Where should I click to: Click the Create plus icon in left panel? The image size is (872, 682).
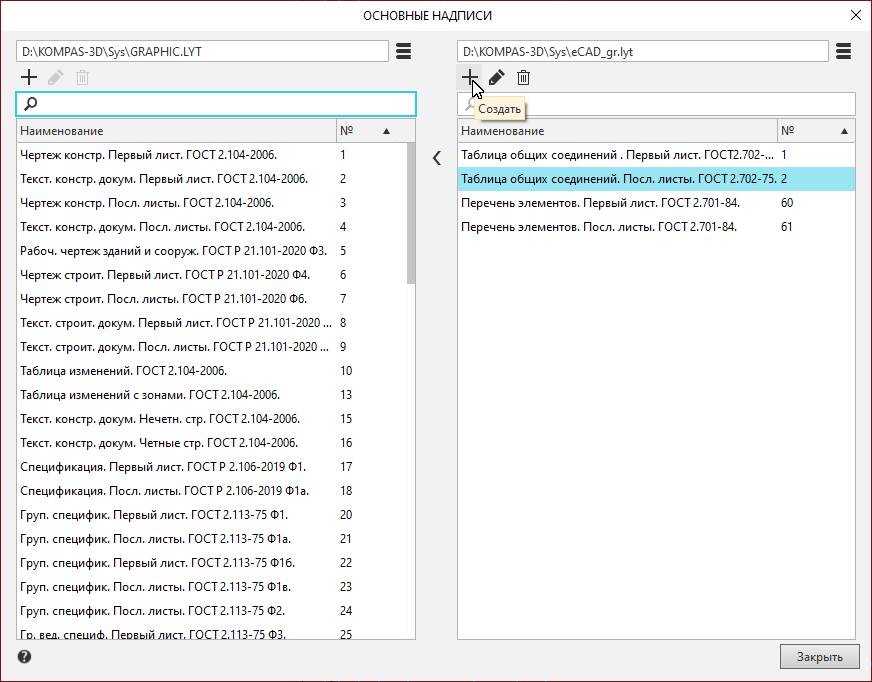coord(29,77)
